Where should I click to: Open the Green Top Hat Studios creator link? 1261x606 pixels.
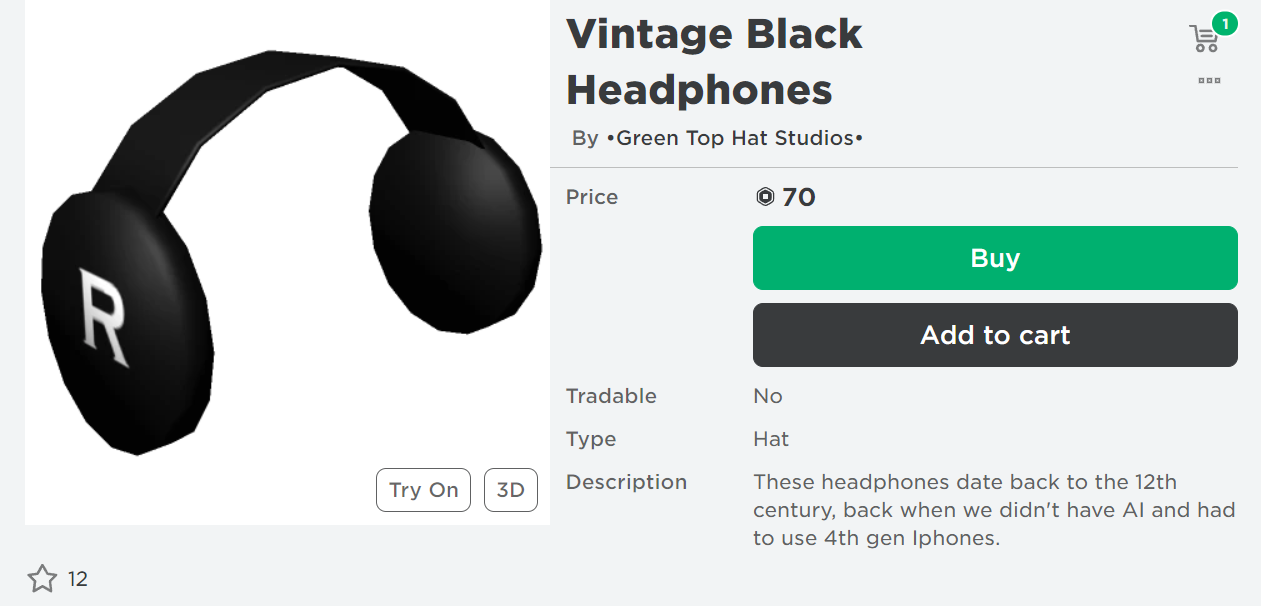pyautogui.click(x=734, y=138)
